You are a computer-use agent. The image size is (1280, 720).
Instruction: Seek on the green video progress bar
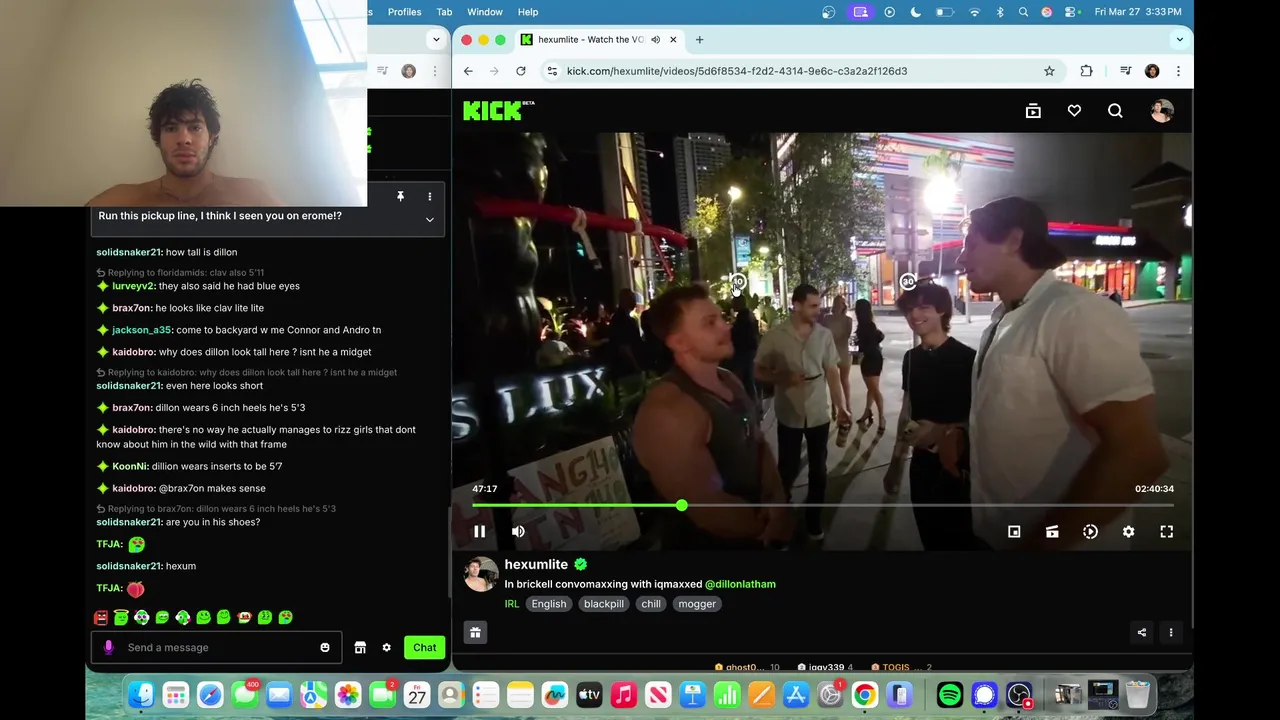[x=823, y=505]
